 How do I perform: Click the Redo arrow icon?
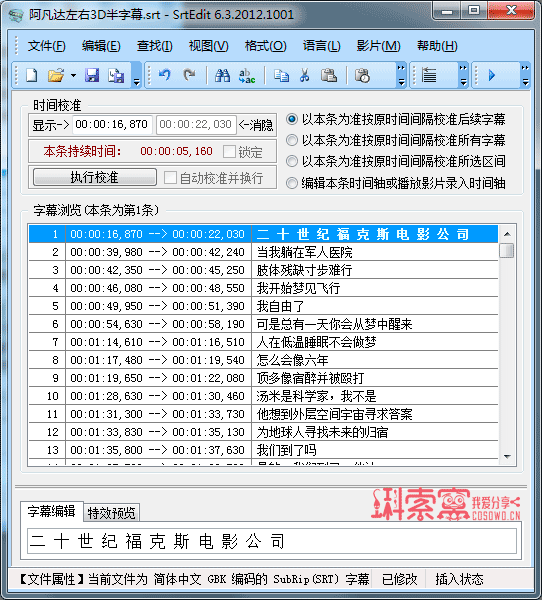(189, 75)
